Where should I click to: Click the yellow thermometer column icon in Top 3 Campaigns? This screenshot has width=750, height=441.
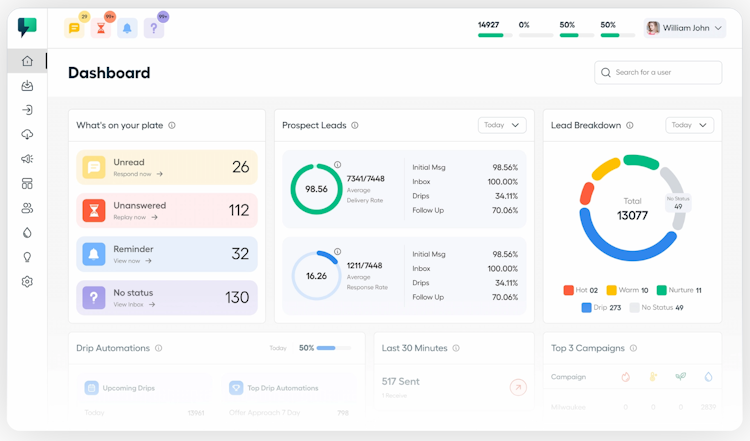click(653, 377)
